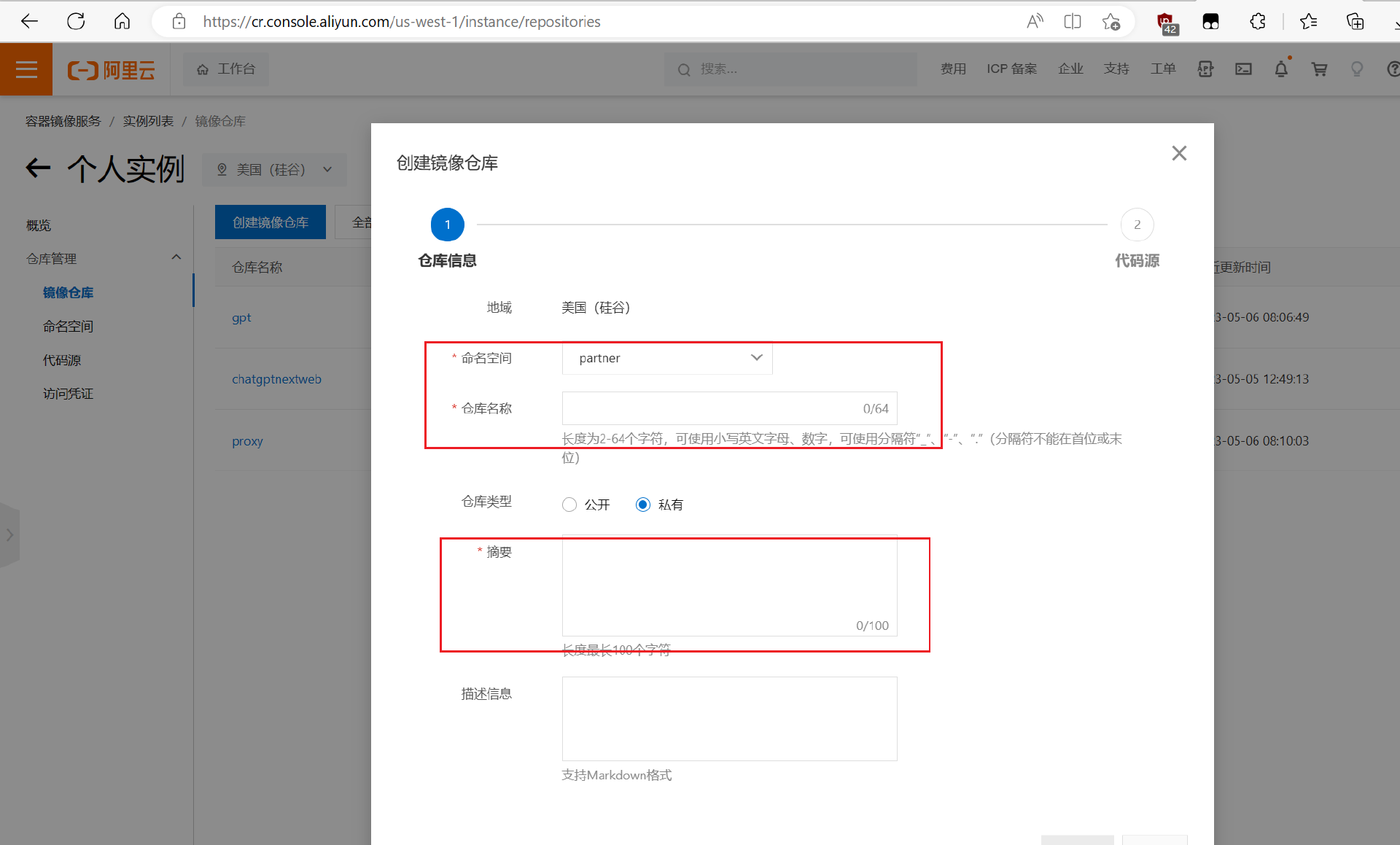Open the chatgptnextweb repository link
The image size is (1400, 845).
[x=276, y=379]
